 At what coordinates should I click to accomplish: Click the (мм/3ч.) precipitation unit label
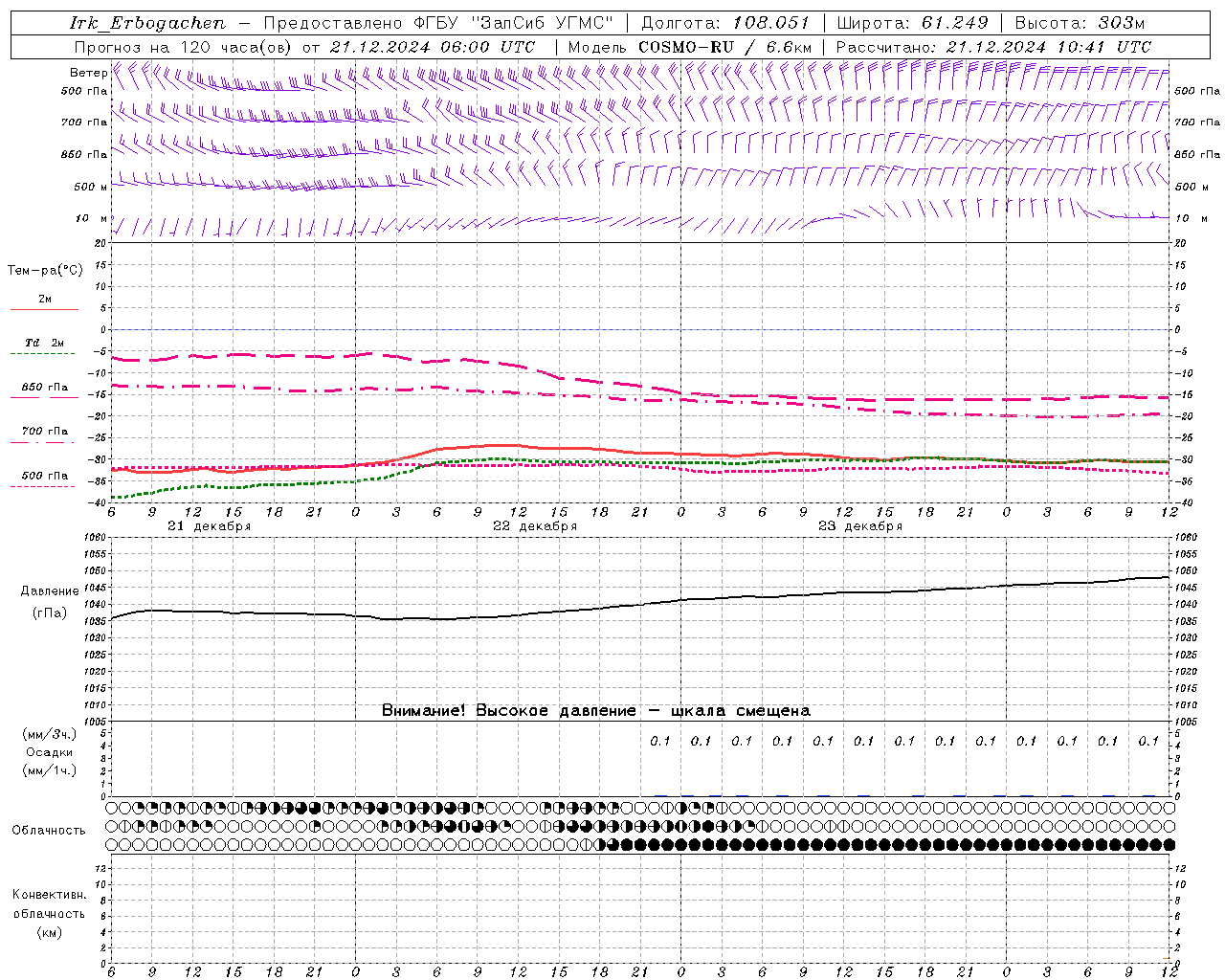(x=50, y=734)
